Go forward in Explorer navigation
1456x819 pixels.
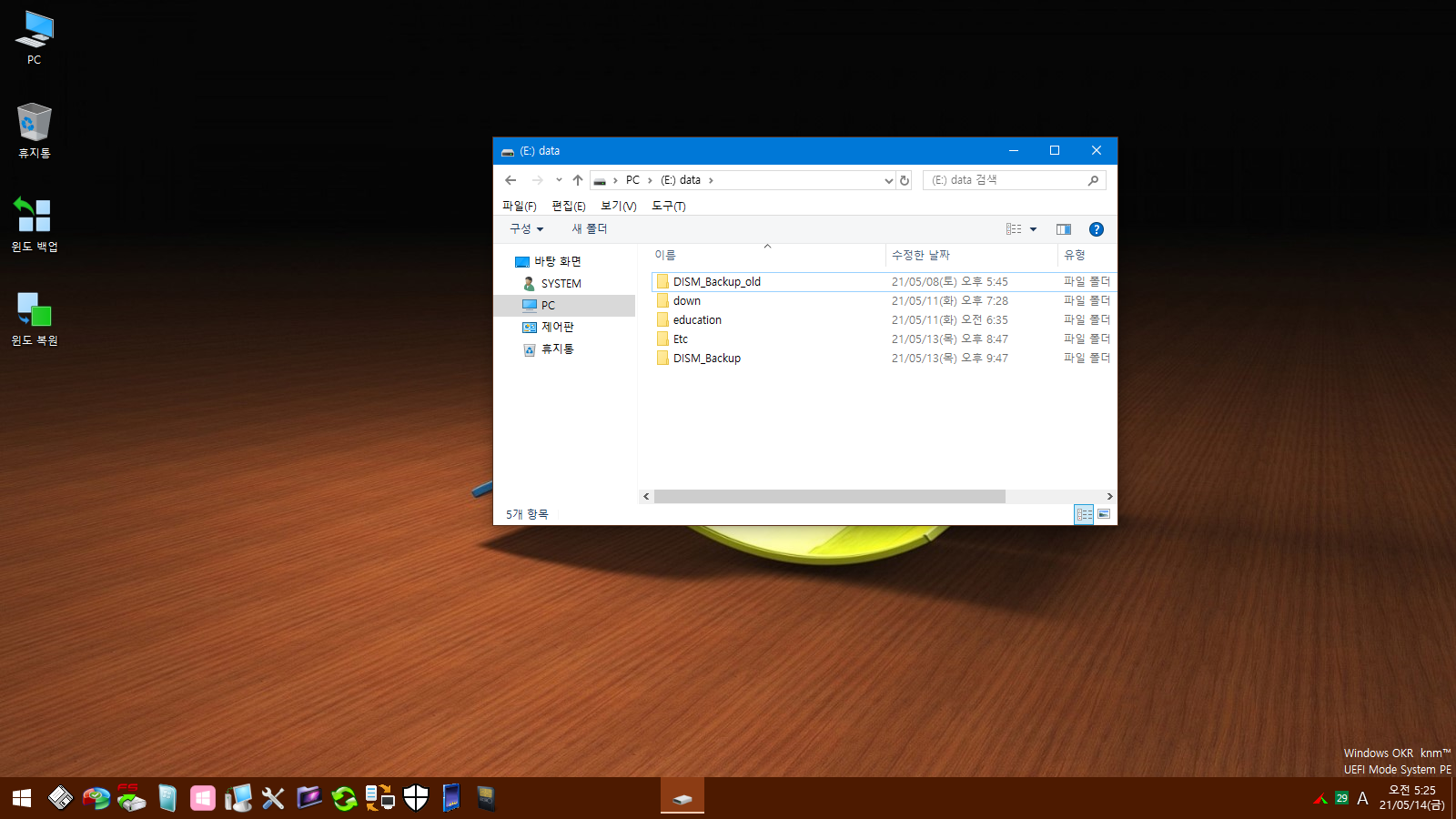tap(537, 180)
